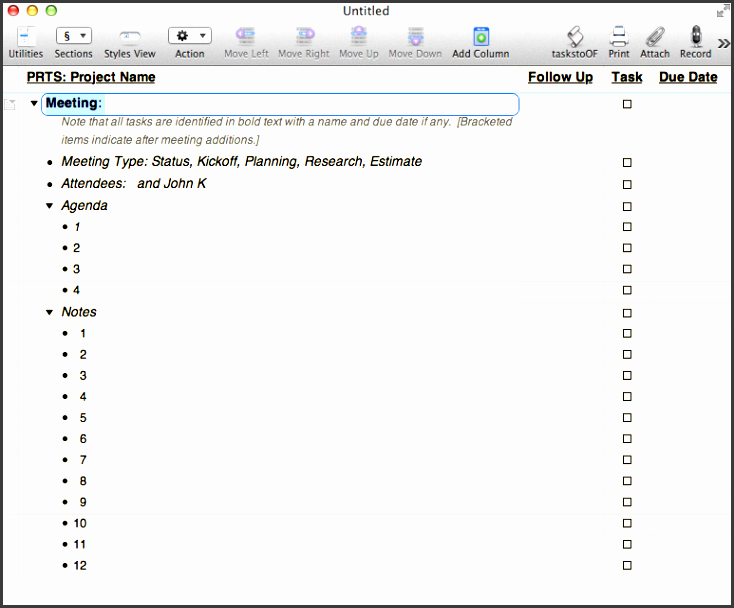Click the Move Down toolbar icon
Viewport: 734px width, 608px height.
[415, 36]
